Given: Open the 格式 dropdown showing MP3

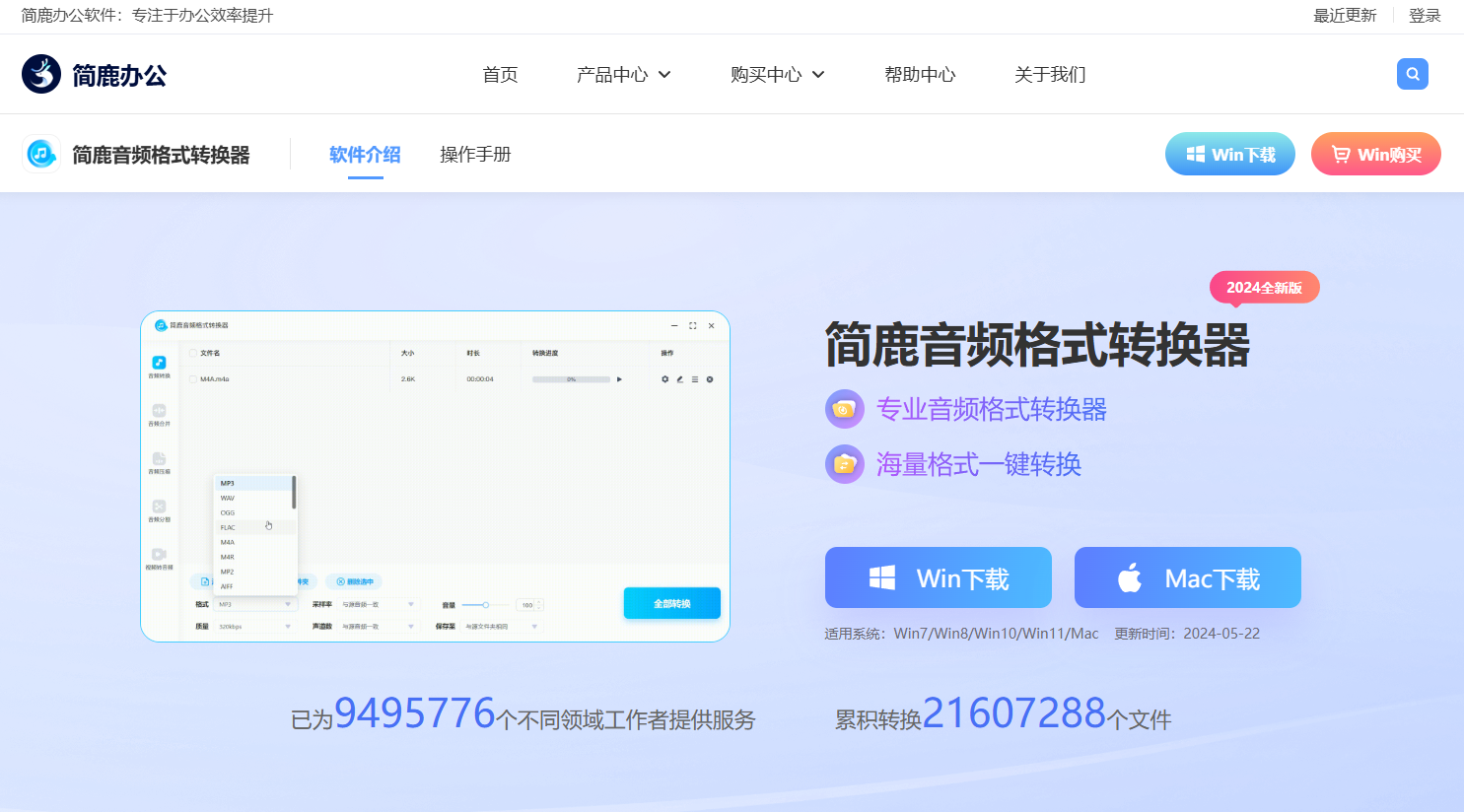Looking at the screenshot, I should [x=255, y=604].
